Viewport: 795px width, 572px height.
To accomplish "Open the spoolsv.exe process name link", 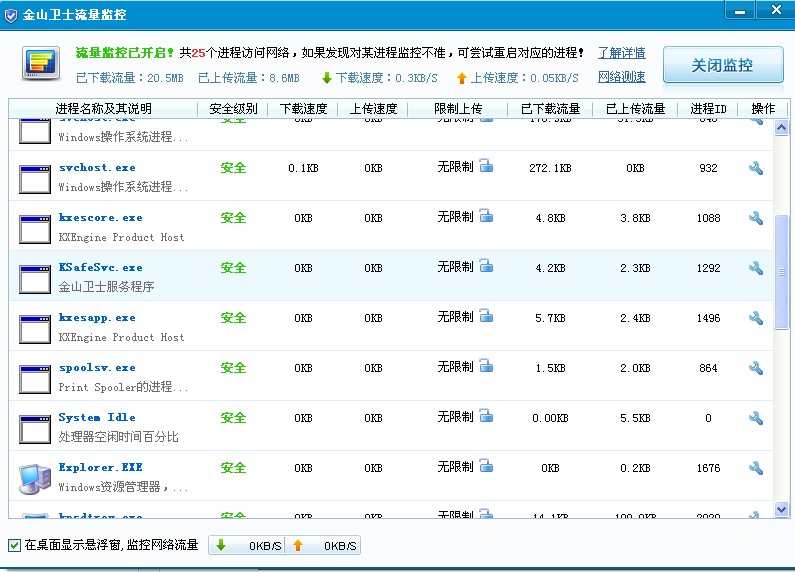I will tap(97, 368).
